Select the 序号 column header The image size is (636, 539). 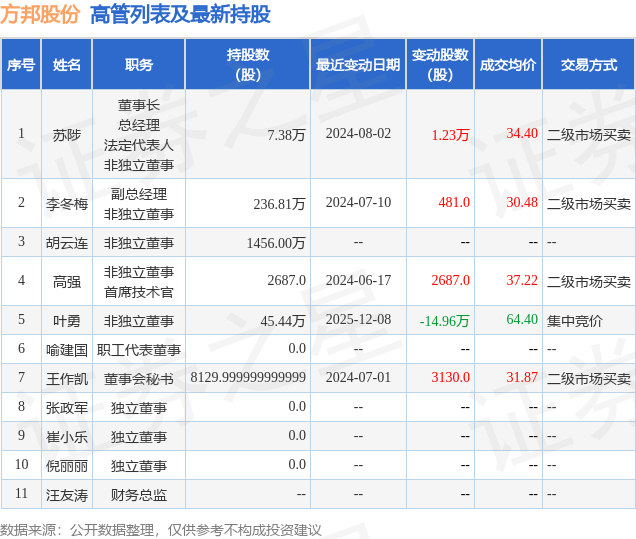point(21,64)
